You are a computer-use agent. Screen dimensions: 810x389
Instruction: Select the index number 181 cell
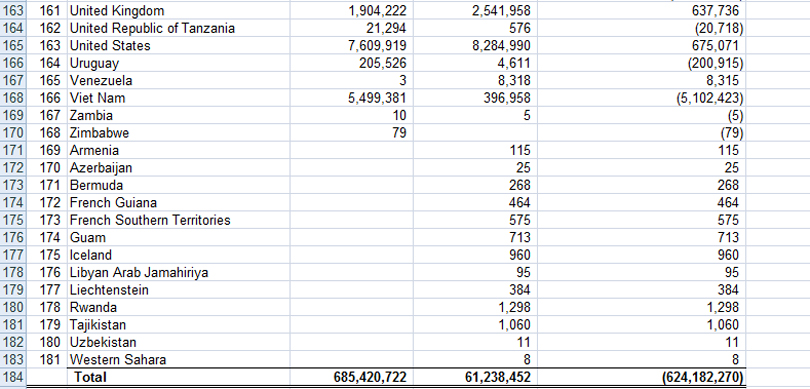coord(47,360)
